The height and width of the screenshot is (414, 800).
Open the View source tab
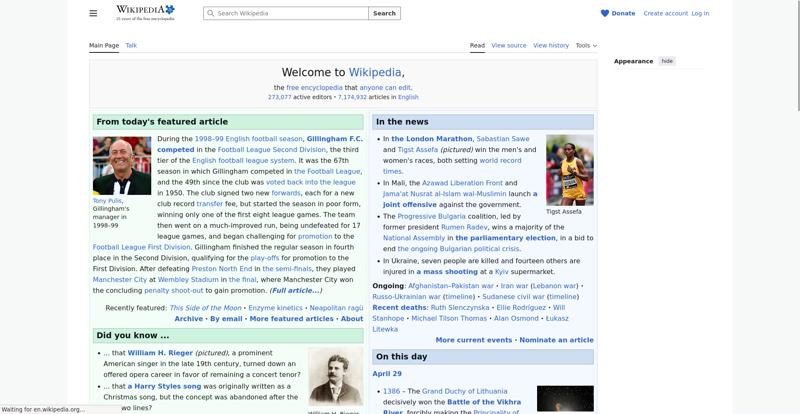tap(509, 45)
